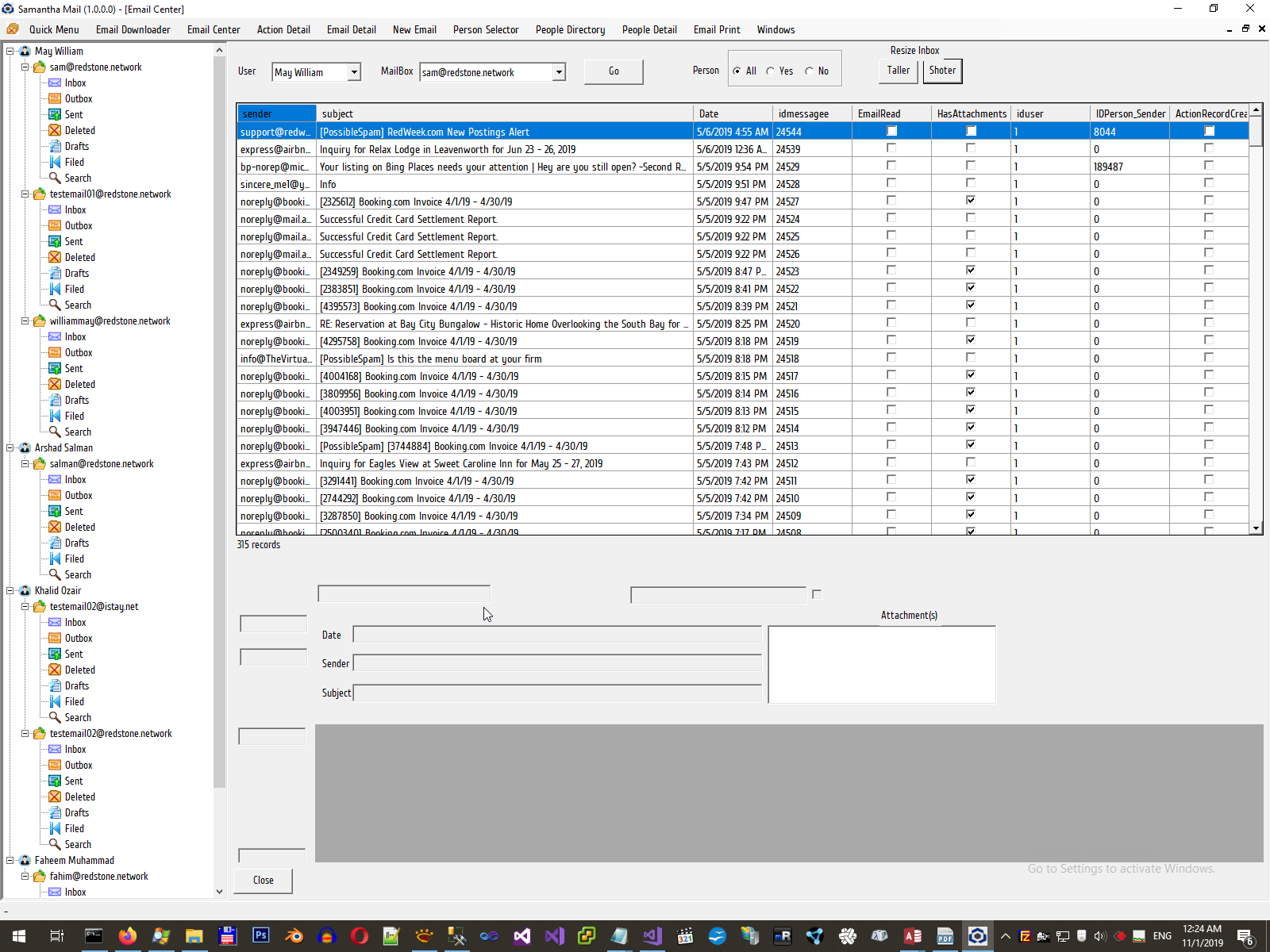Sort by the subject column header
Image resolution: width=1270 pixels, height=952 pixels.
click(504, 113)
